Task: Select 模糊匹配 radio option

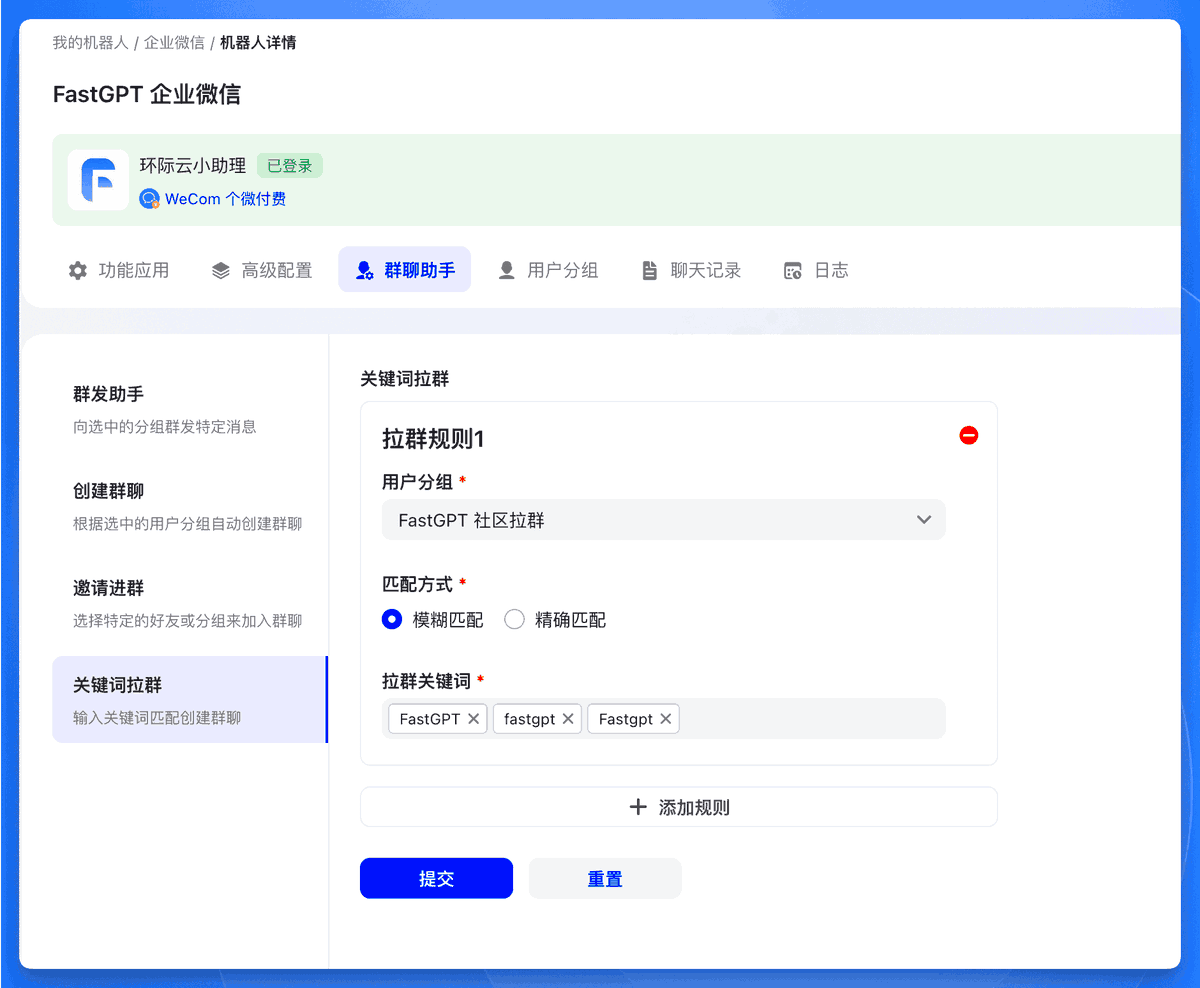Action: (392, 620)
